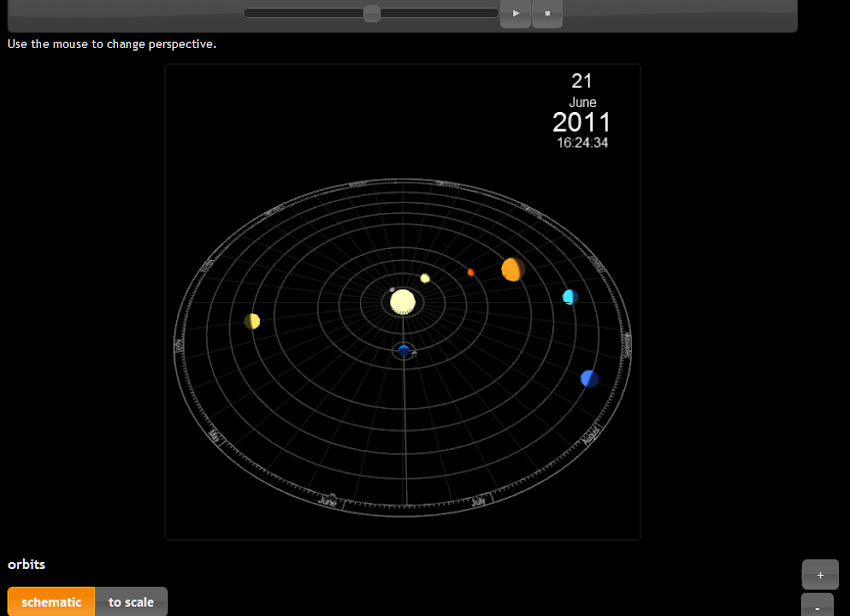850x616 pixels.
Task: Enable the schematic orbits mode
Action: 51,601
